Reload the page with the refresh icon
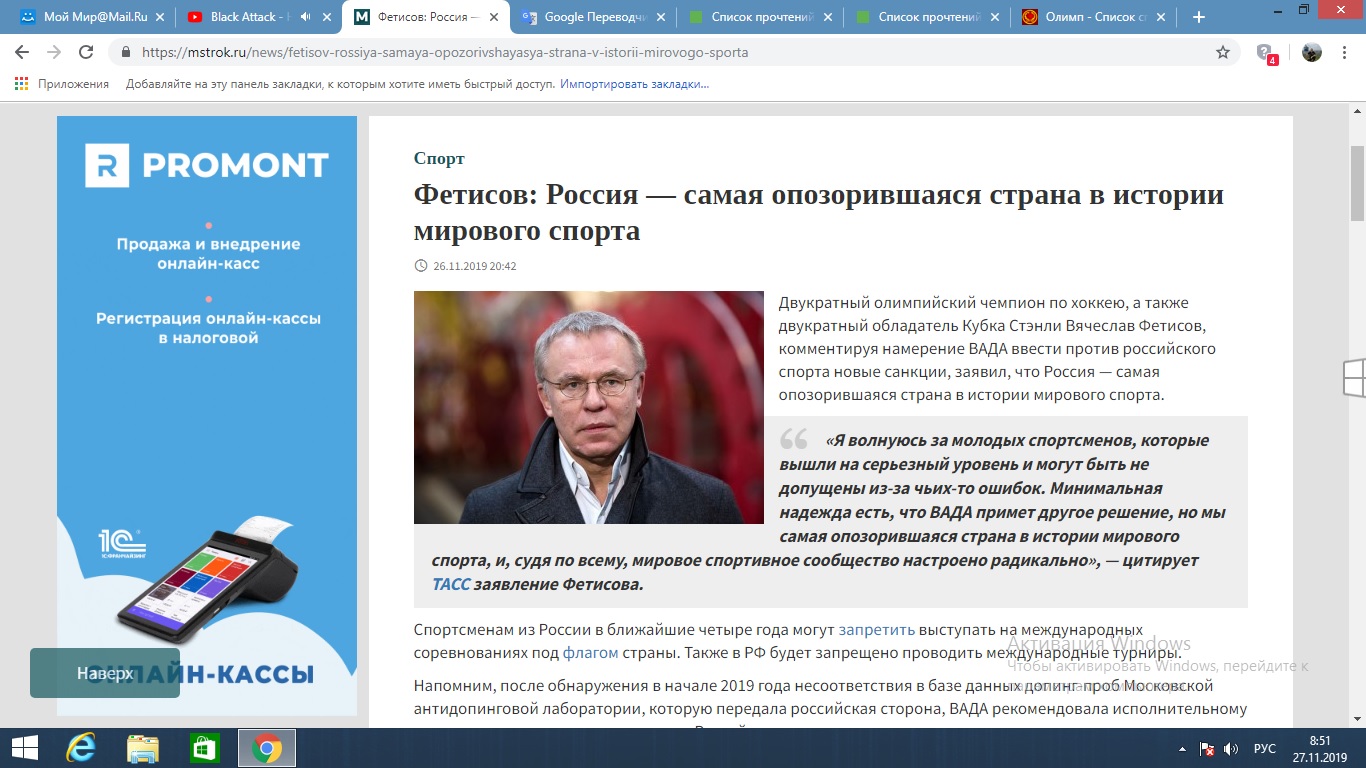Viewport: 1366px width, 768px height. tap(86, 53)
